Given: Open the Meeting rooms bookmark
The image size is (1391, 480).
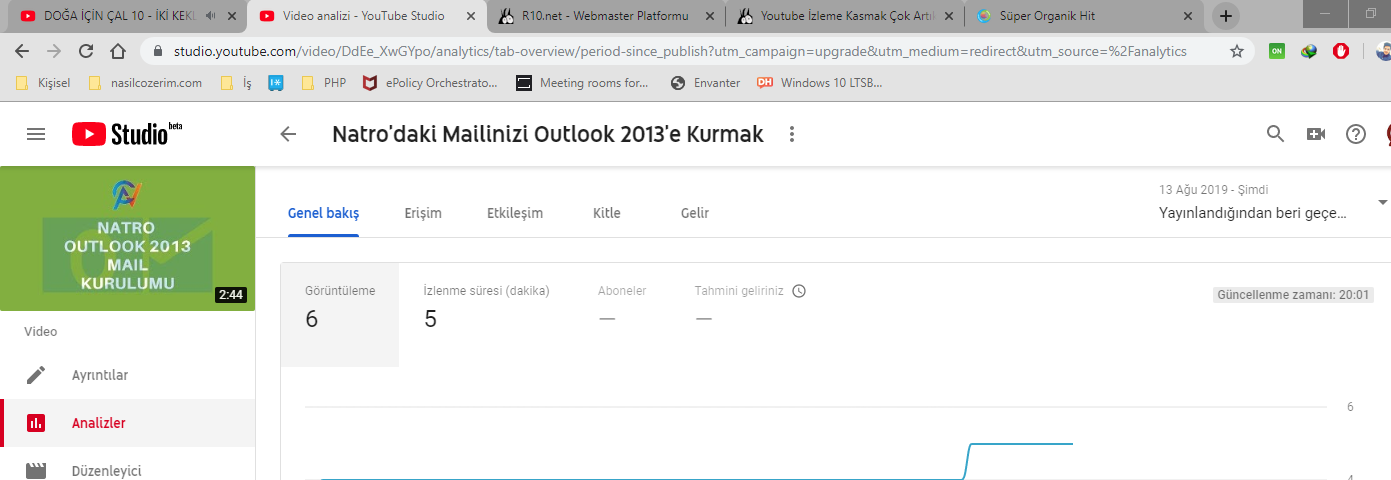Looking at the screenshot, I should [583, 83].
